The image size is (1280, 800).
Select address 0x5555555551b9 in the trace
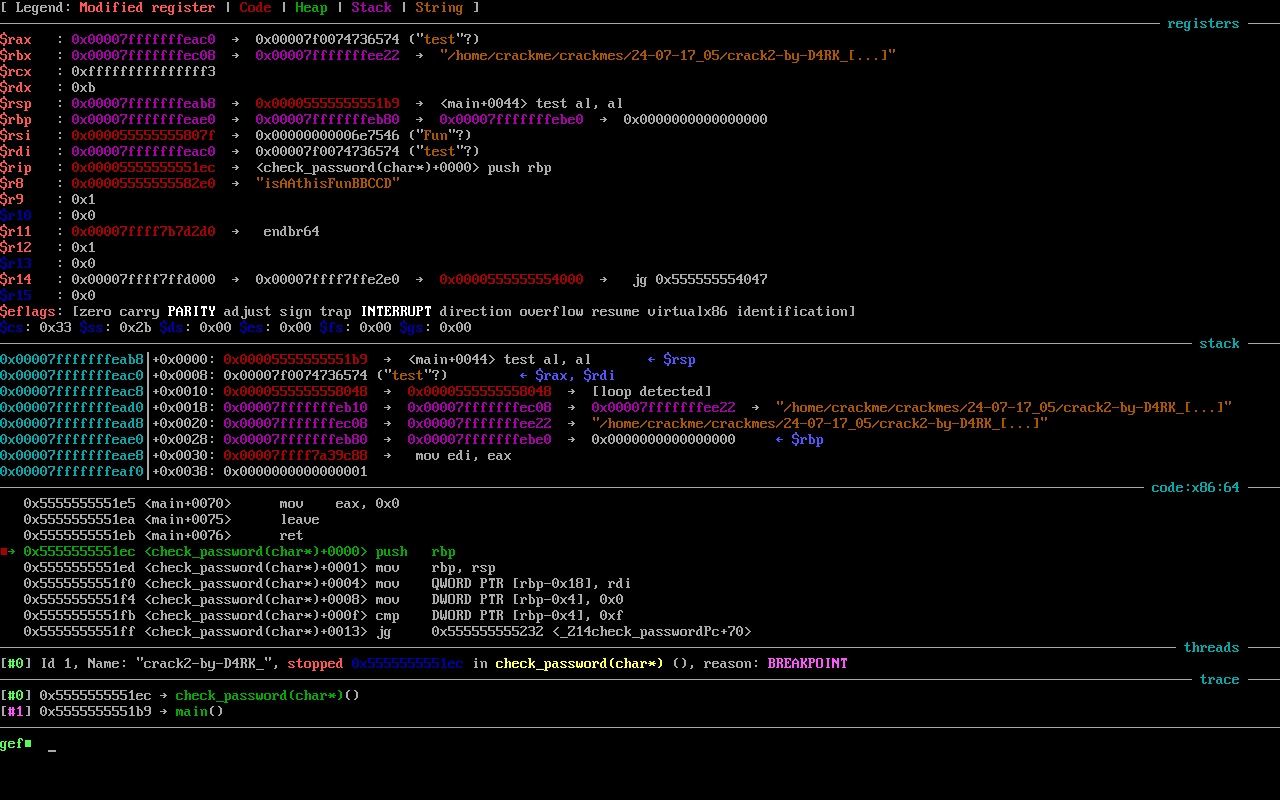95,712
